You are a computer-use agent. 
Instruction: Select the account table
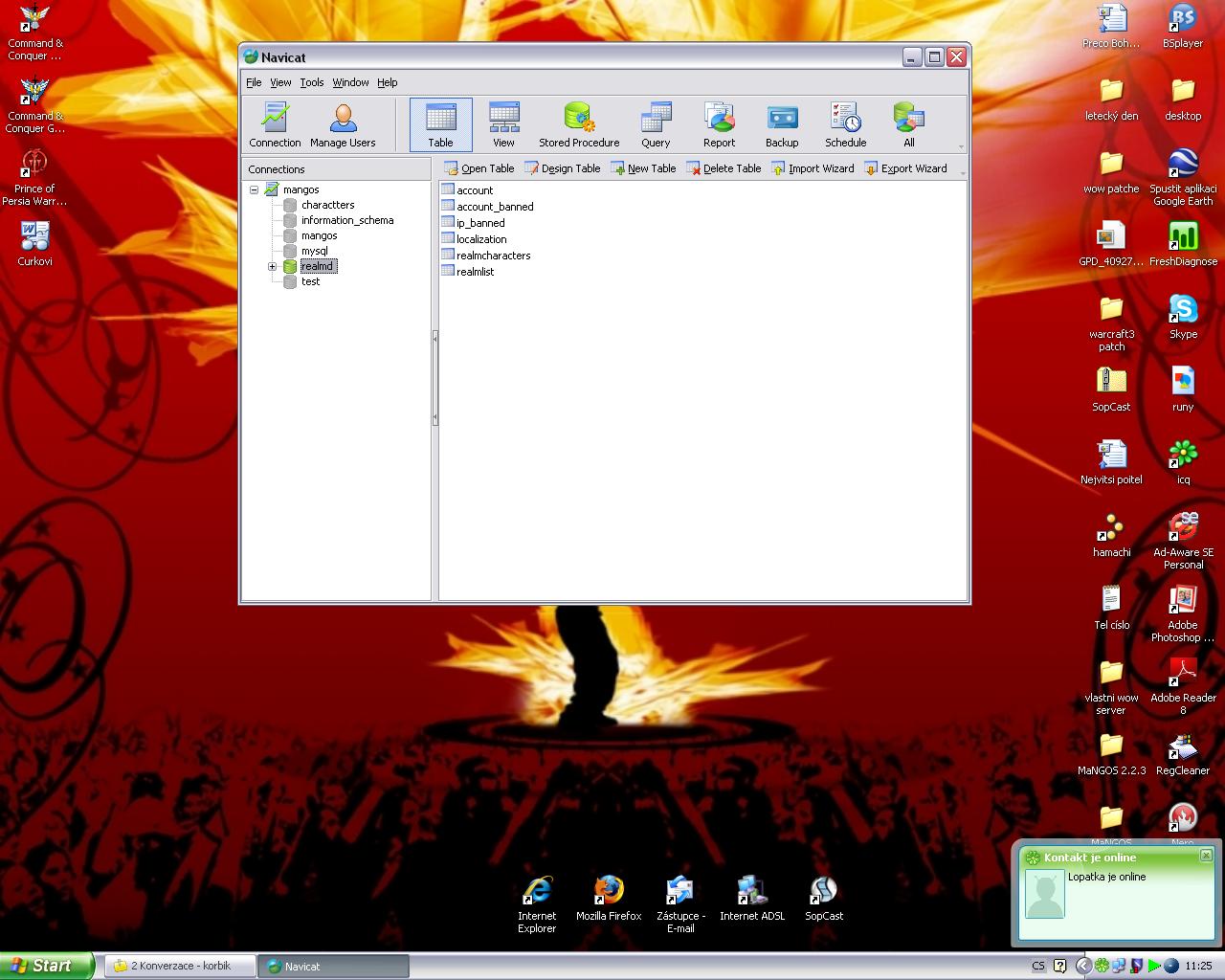[467, 190]
